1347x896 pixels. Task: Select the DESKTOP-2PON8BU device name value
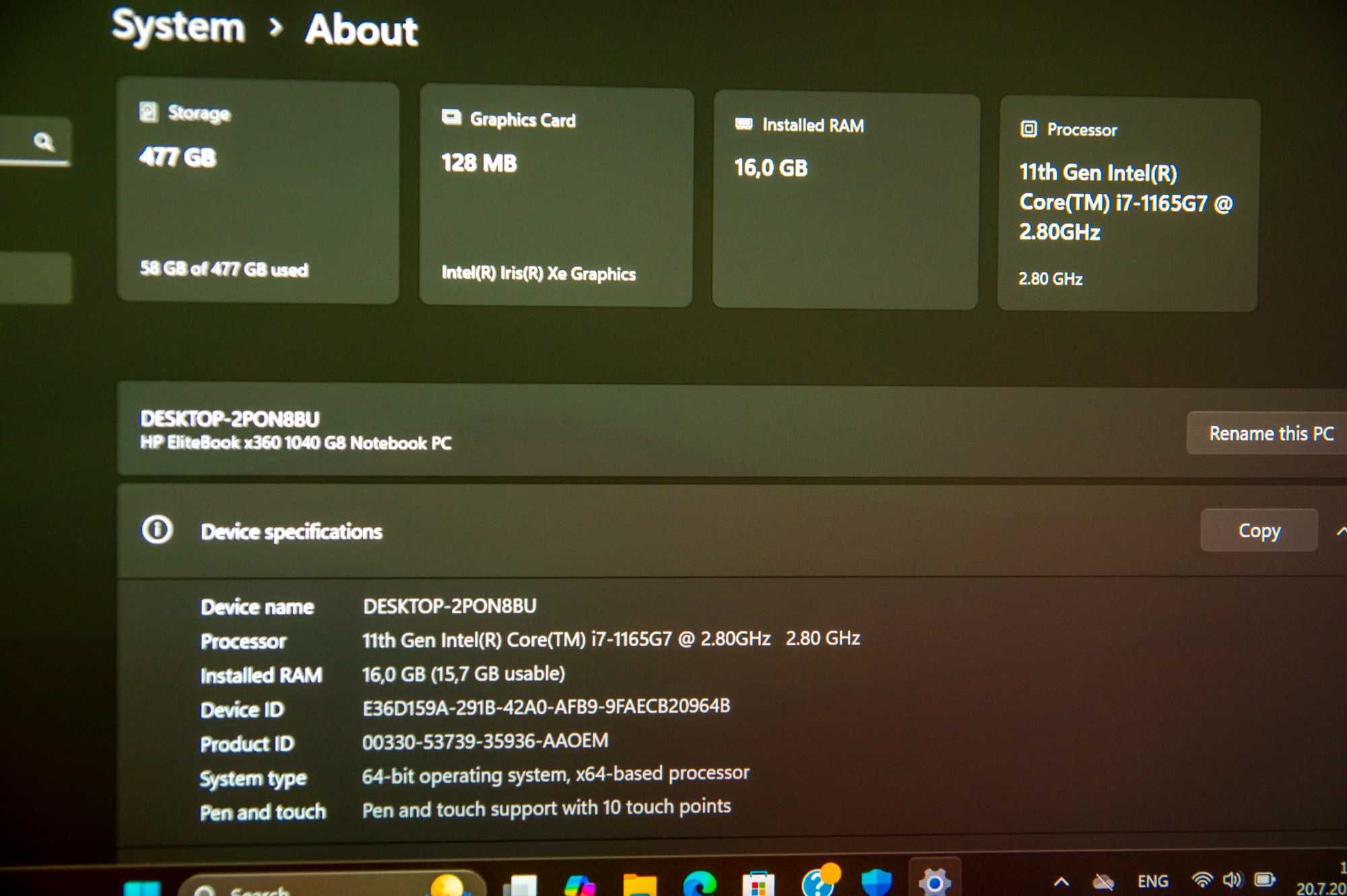(x=449, y=606)
